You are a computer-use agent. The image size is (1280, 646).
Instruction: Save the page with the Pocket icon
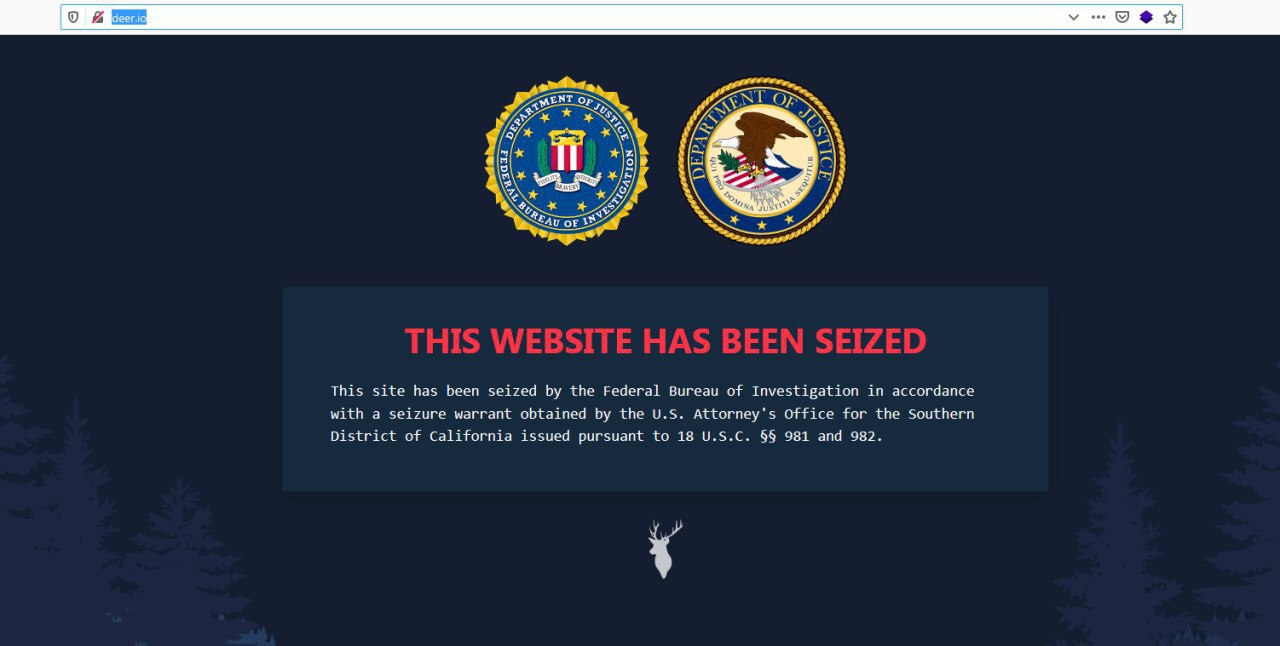pos(1122,17)
